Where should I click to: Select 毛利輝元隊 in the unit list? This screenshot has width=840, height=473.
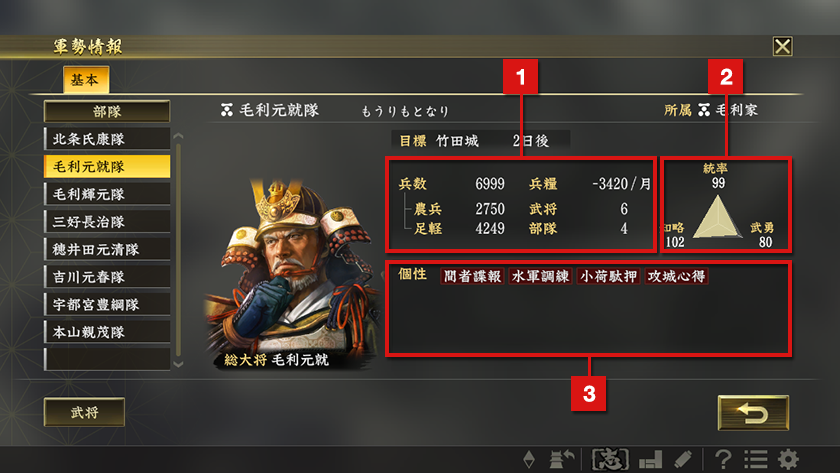click(x=107, y=194)
